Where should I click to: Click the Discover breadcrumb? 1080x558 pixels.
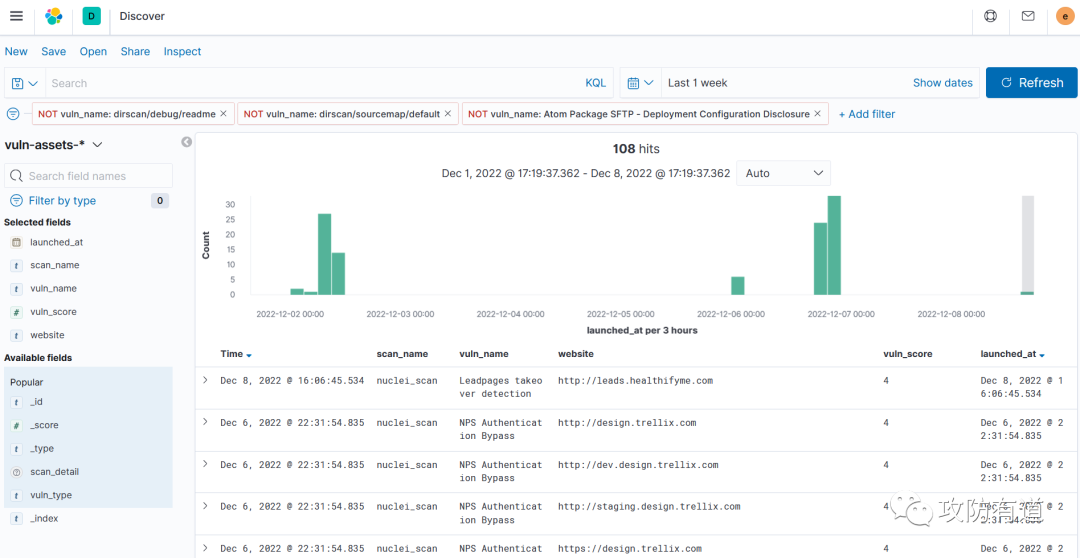(x=142, y=16)
